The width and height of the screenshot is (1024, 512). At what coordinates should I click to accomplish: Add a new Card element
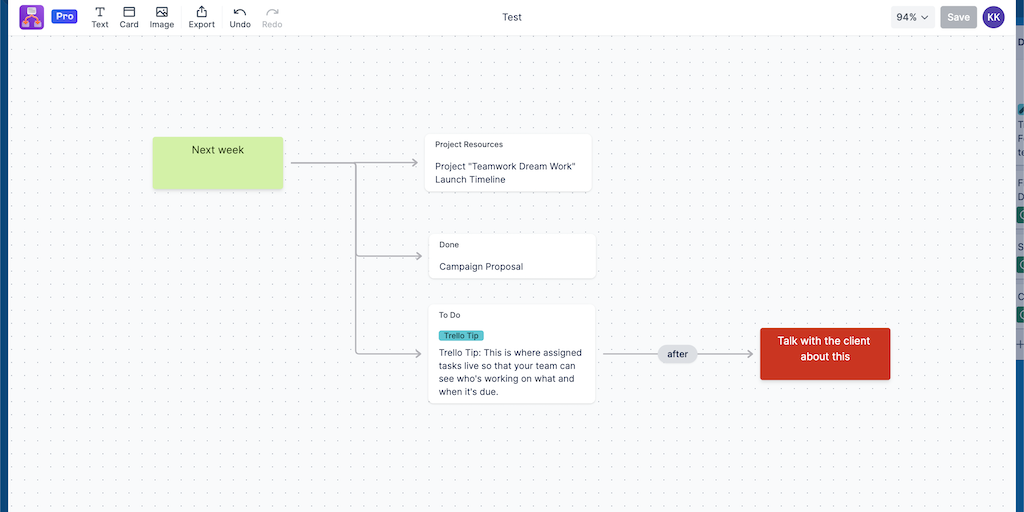pos(129,17)
